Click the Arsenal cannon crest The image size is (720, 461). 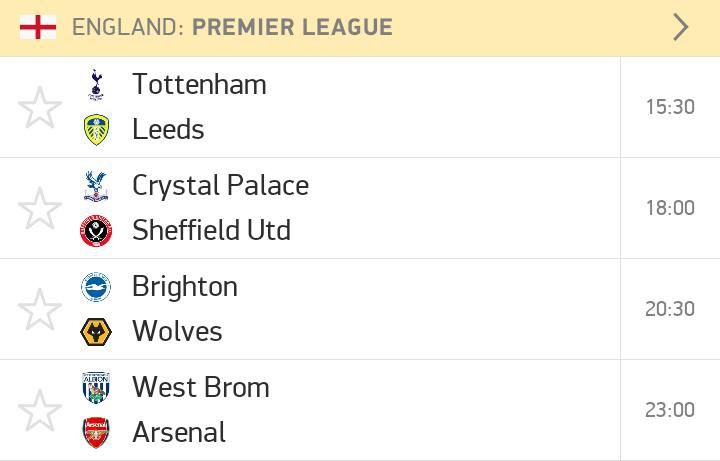(x=96, y=433)
